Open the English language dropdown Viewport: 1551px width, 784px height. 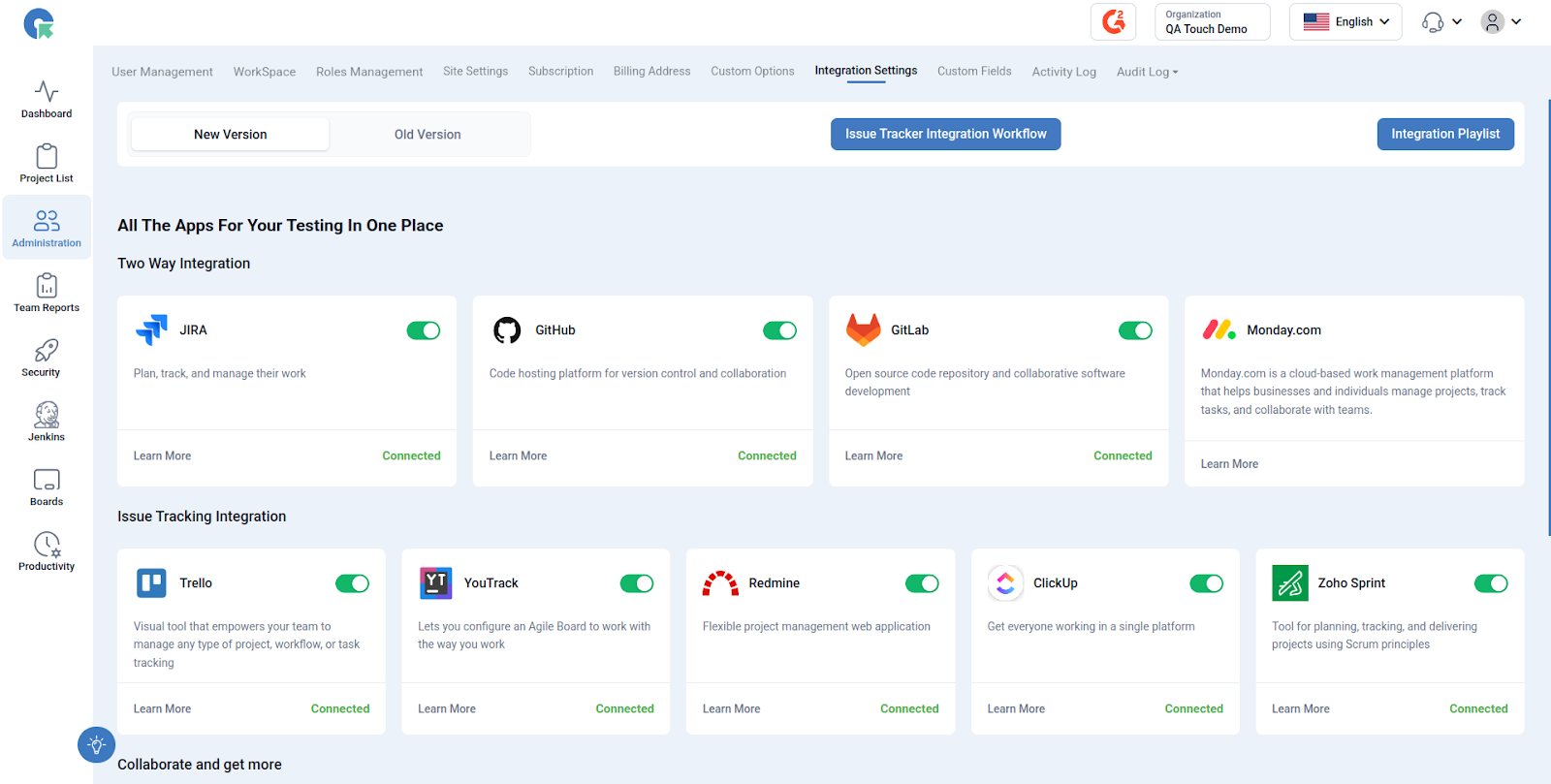point(1345,21)
